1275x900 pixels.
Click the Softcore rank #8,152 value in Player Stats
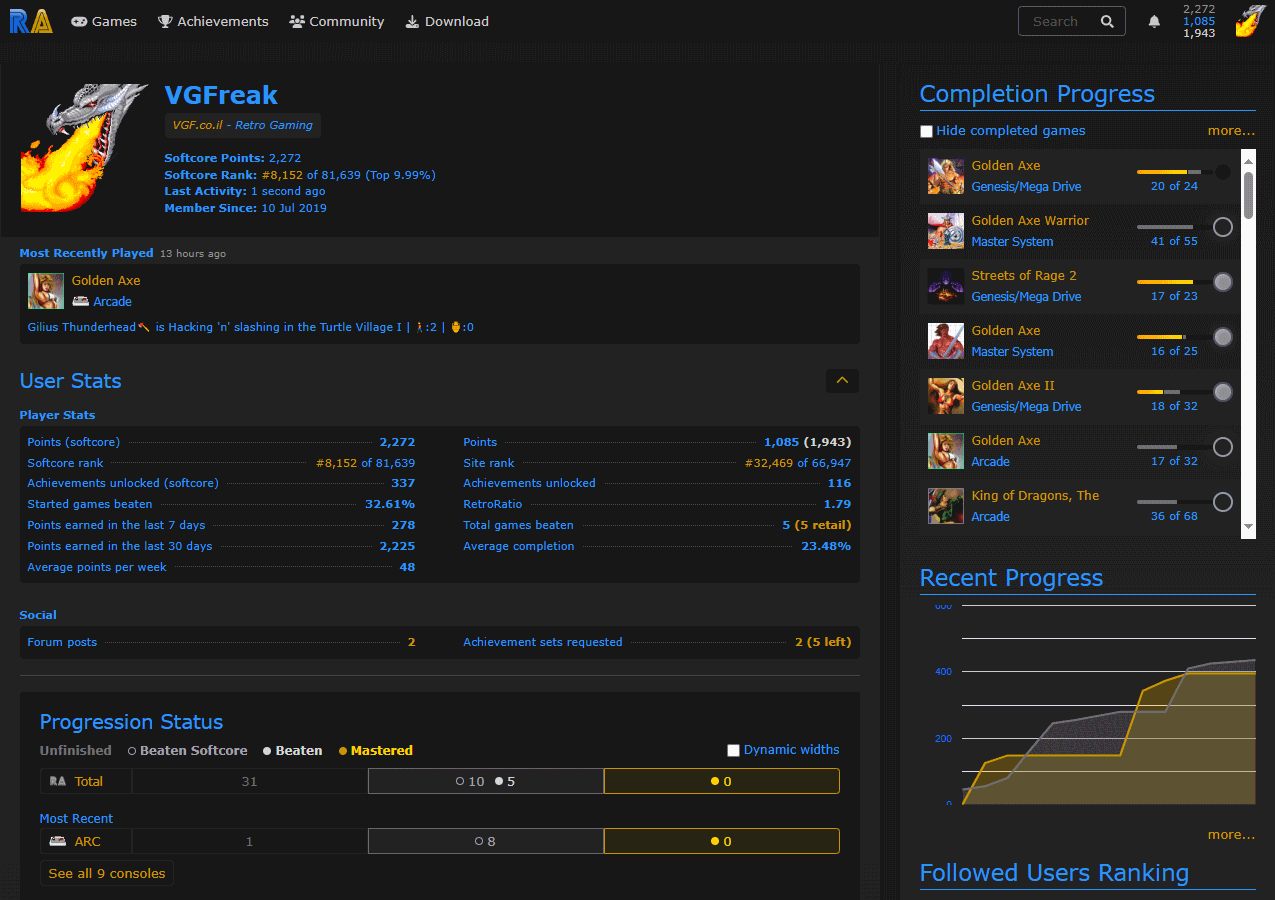[365, 463]
